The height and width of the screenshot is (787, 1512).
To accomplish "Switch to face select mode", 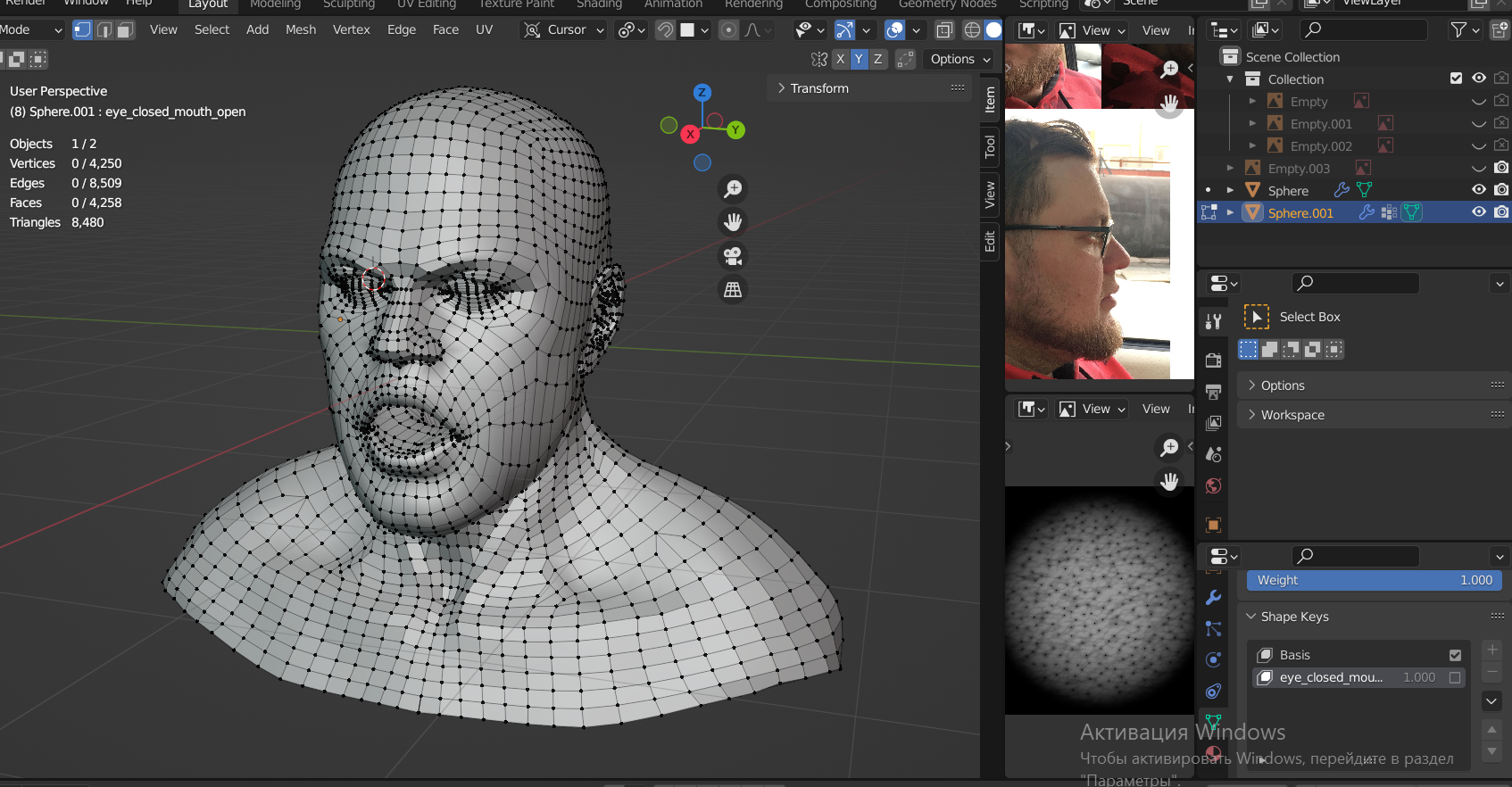I will (125, 30).
